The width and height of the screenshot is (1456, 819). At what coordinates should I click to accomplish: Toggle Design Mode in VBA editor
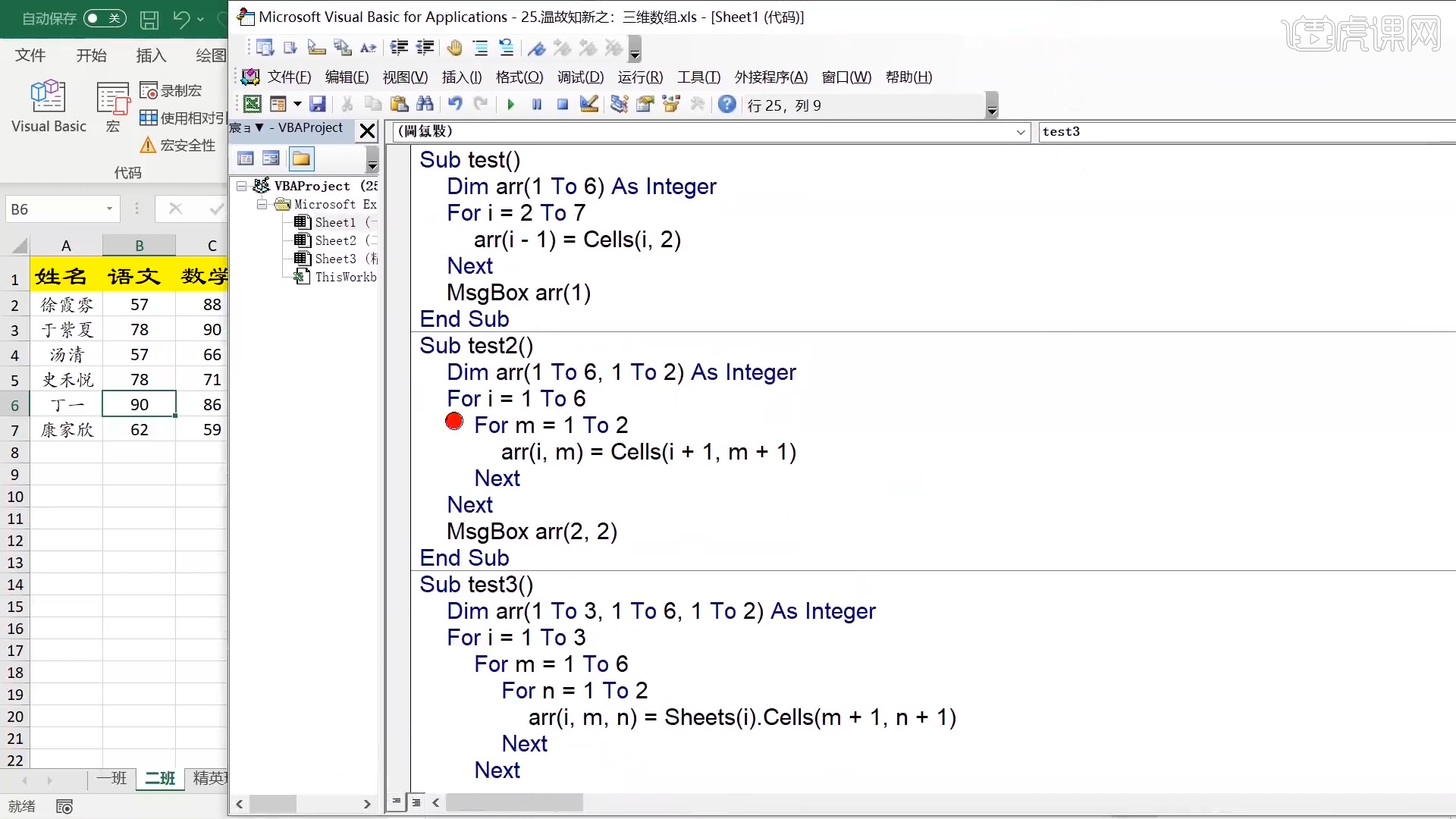[x=588, y=105]
